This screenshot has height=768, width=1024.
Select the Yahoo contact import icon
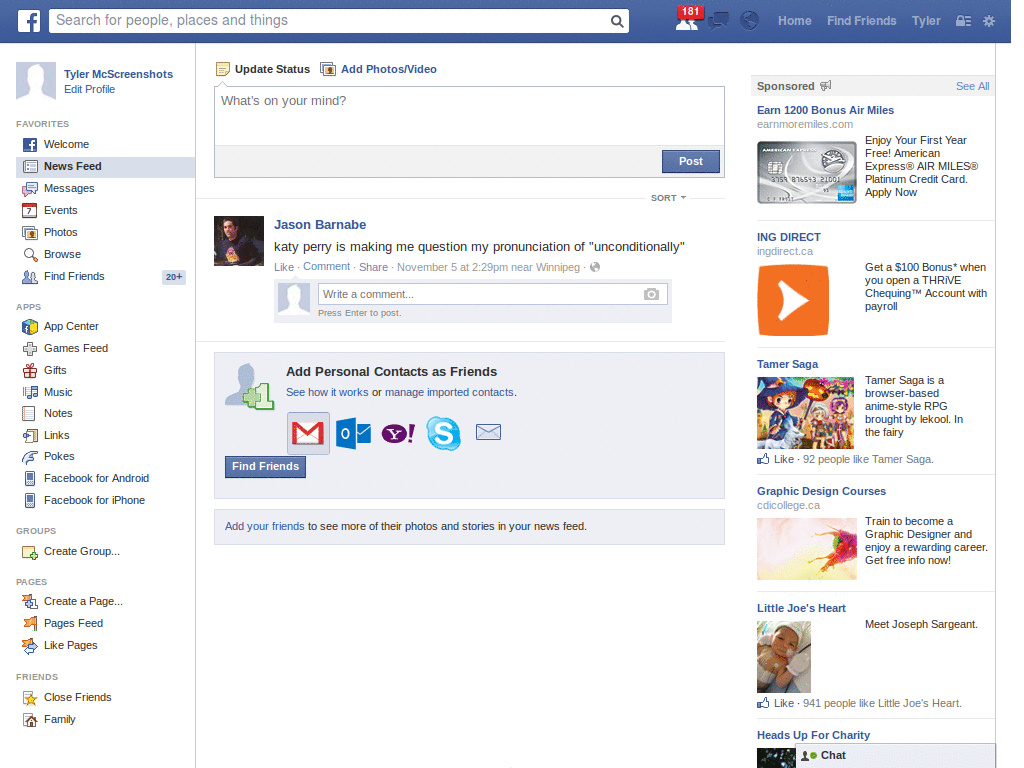click(398, 433)
